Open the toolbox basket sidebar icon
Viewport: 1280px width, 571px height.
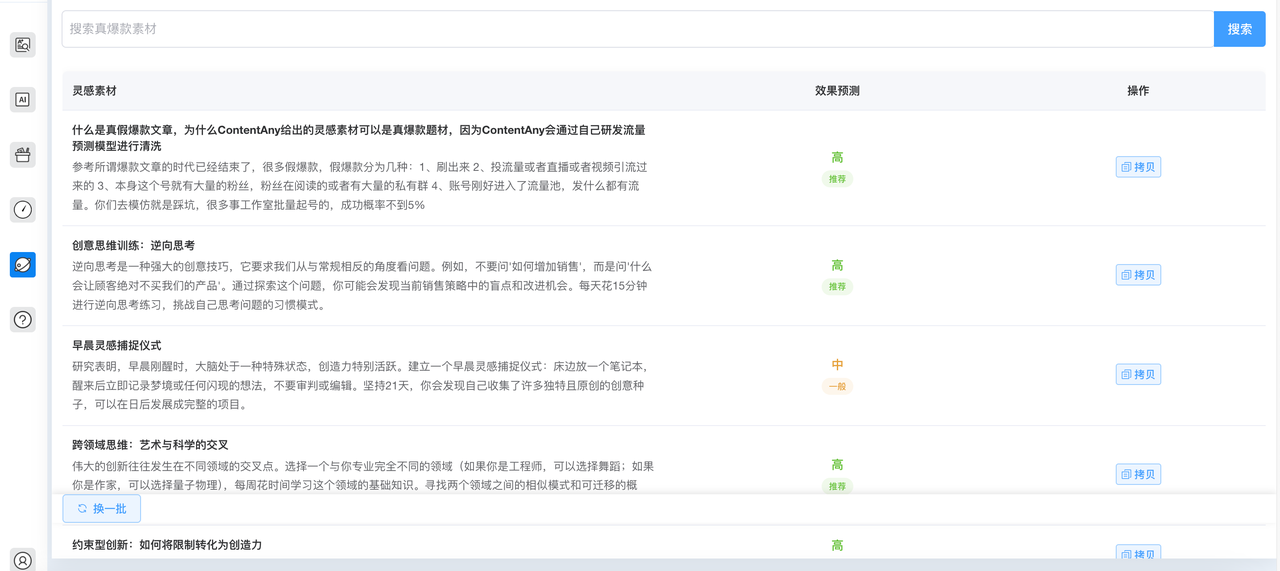(x=22, y=154)
